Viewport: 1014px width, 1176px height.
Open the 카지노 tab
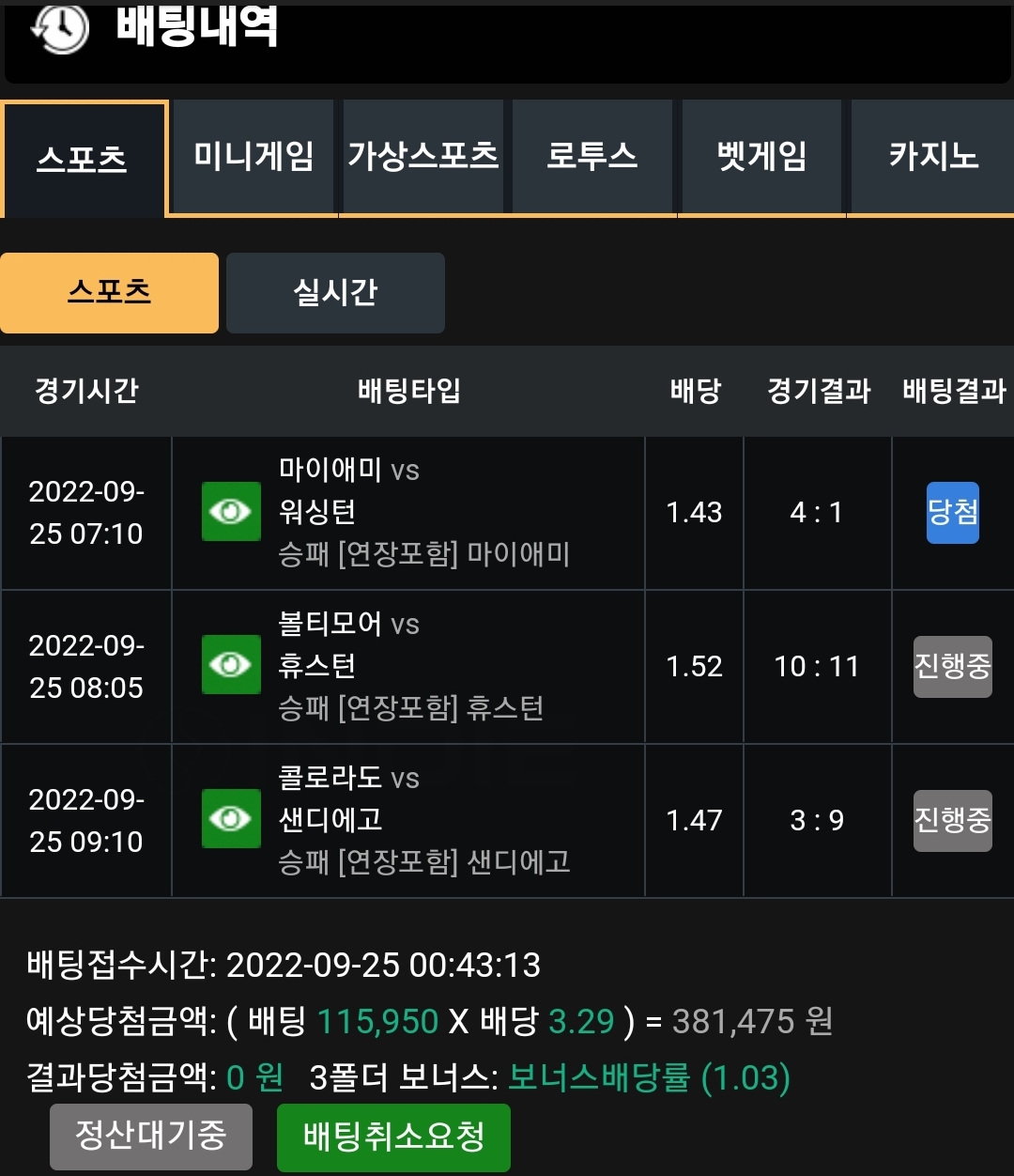(932, 157)
